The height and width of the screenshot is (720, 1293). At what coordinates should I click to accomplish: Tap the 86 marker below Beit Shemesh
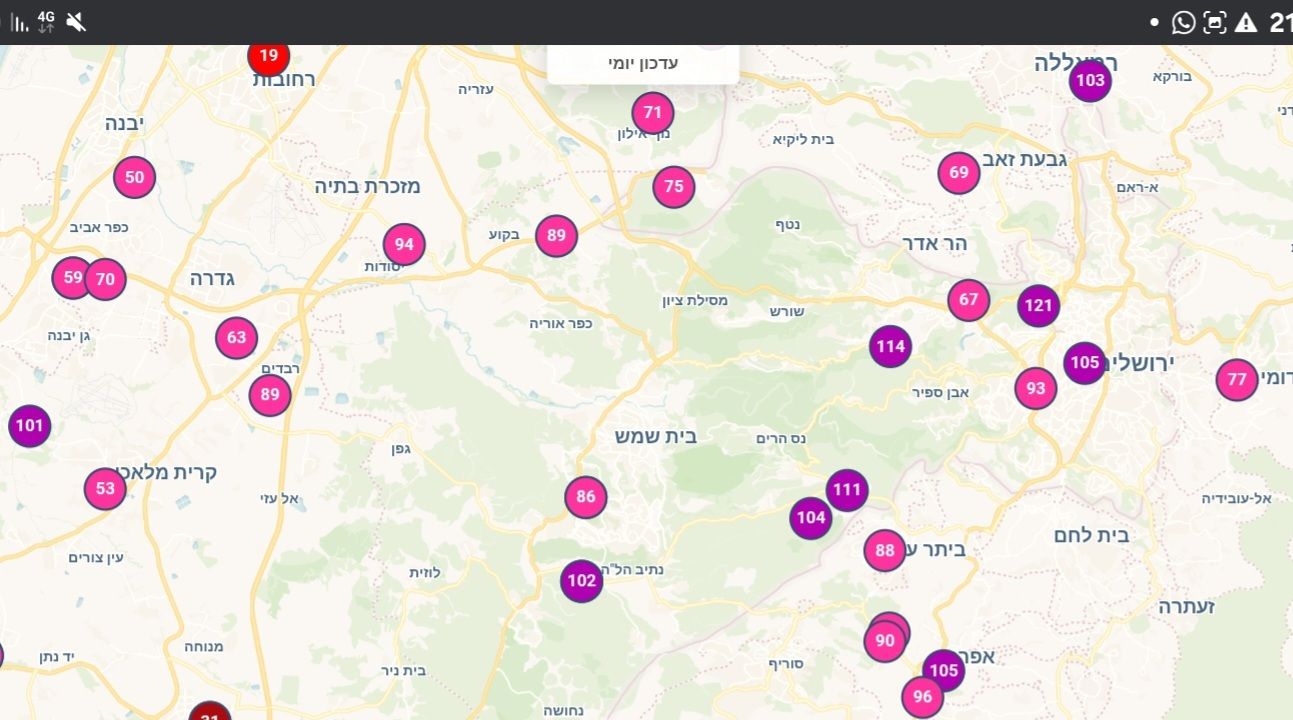pos(586,497)
